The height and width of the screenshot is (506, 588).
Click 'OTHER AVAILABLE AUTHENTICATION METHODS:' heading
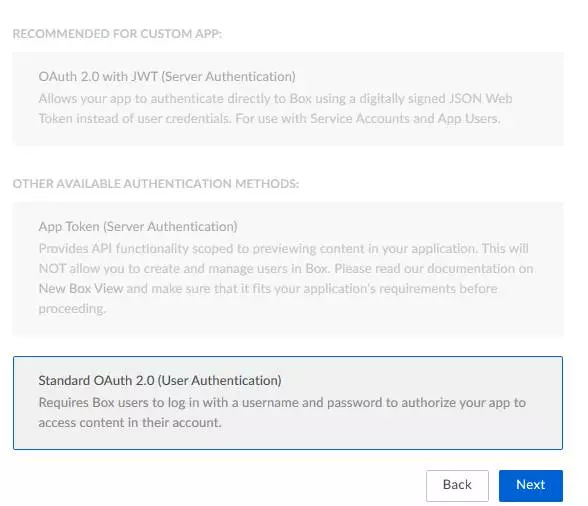[x=156, y=184]
